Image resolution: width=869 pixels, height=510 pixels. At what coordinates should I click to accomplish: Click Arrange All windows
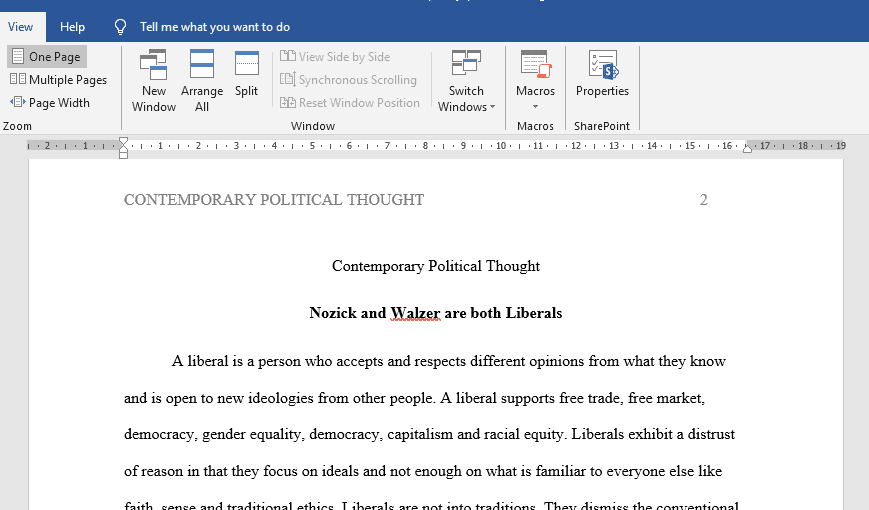202,81
